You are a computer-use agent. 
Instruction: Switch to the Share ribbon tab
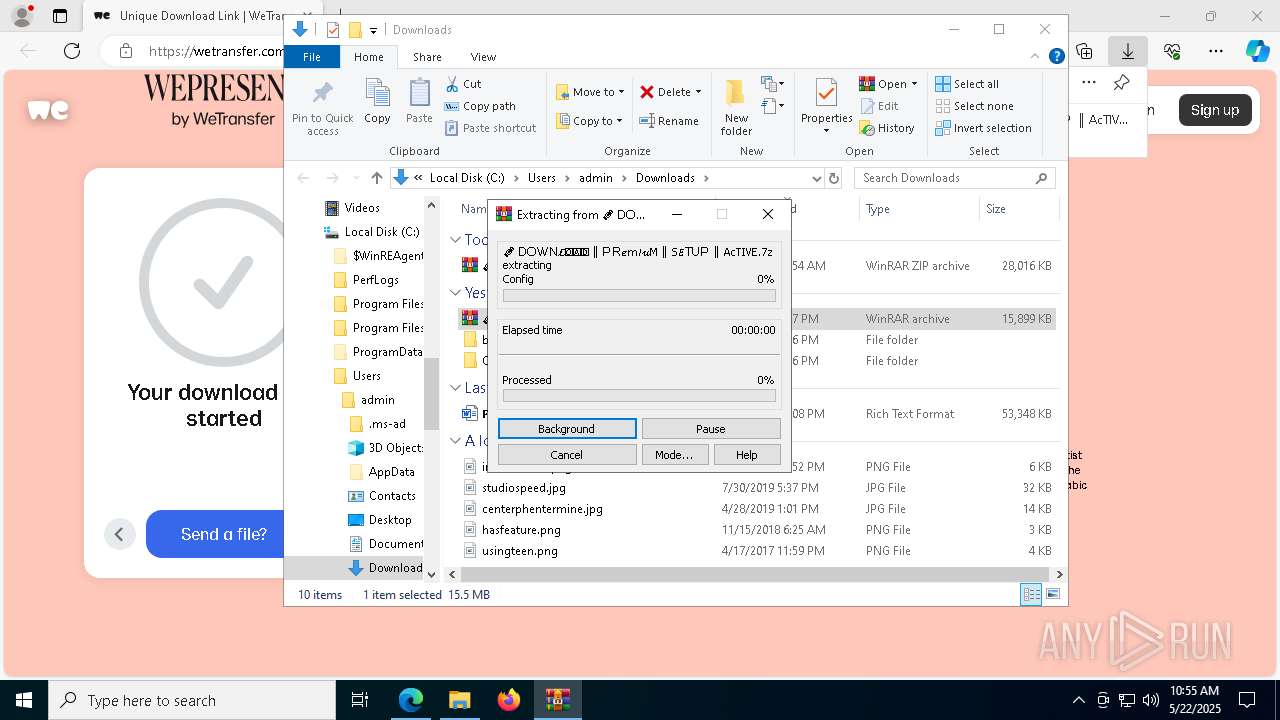click(427, 57)
